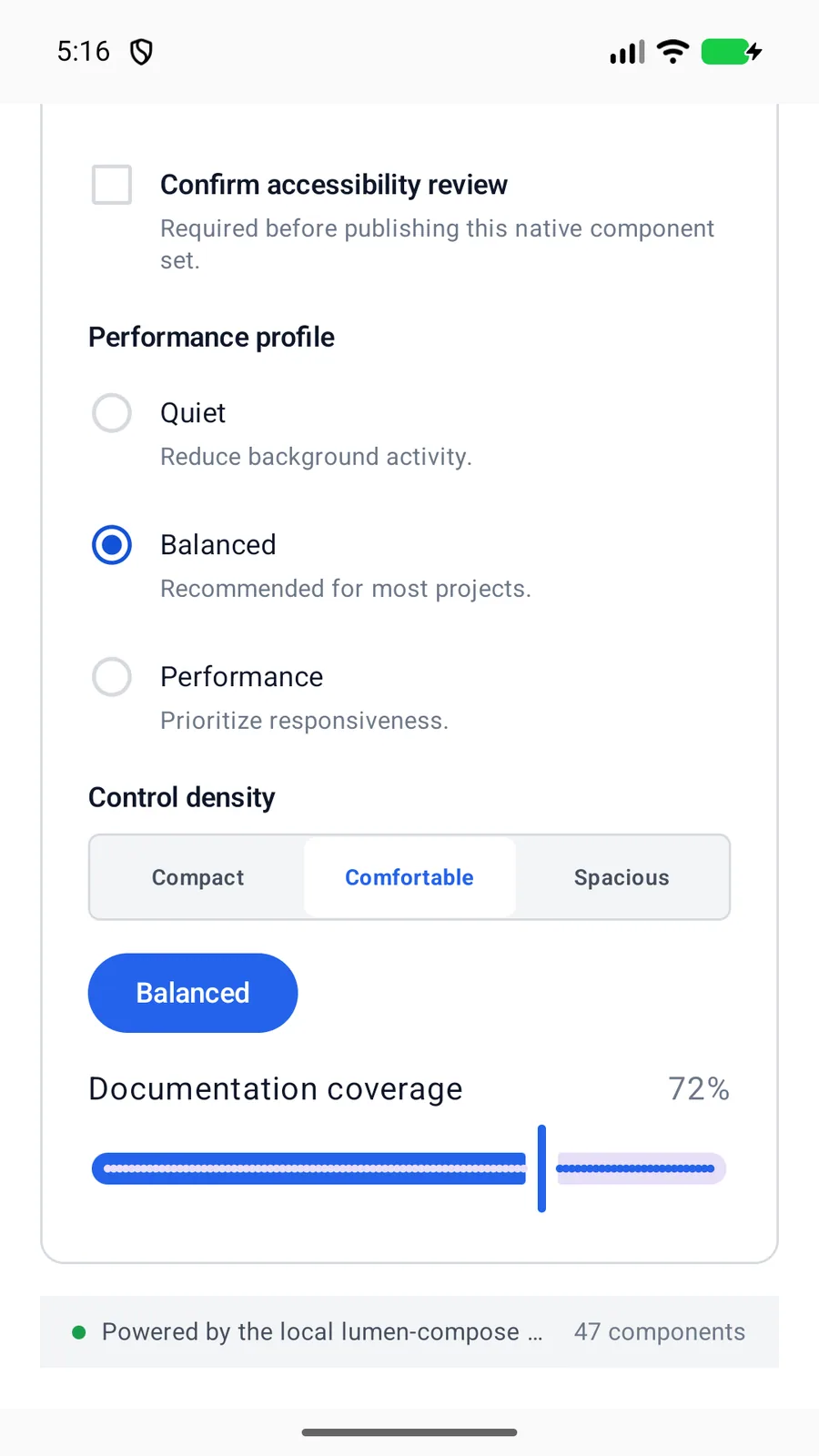Tap "Reduce background activity." description
The height and width of the screenshot is (1456, 819).
316,457
